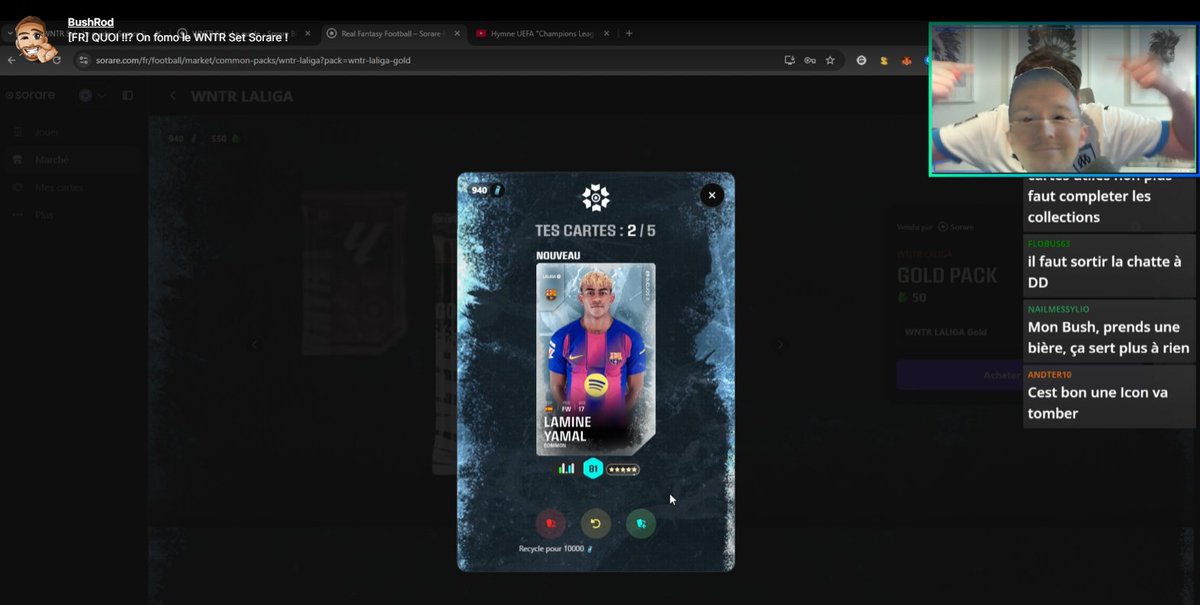Click the "Recycle pour 10000" label
This screenshot has width=1200, height=605.
[555, 549]
